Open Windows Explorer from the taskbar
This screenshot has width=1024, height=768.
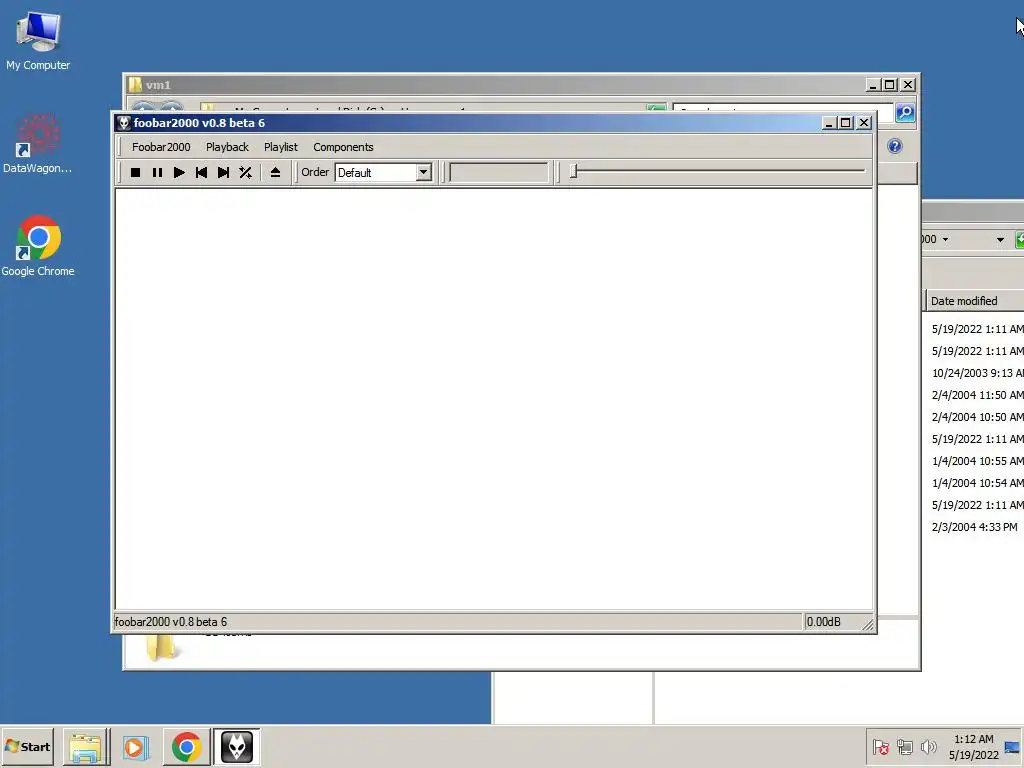[86, 747]
